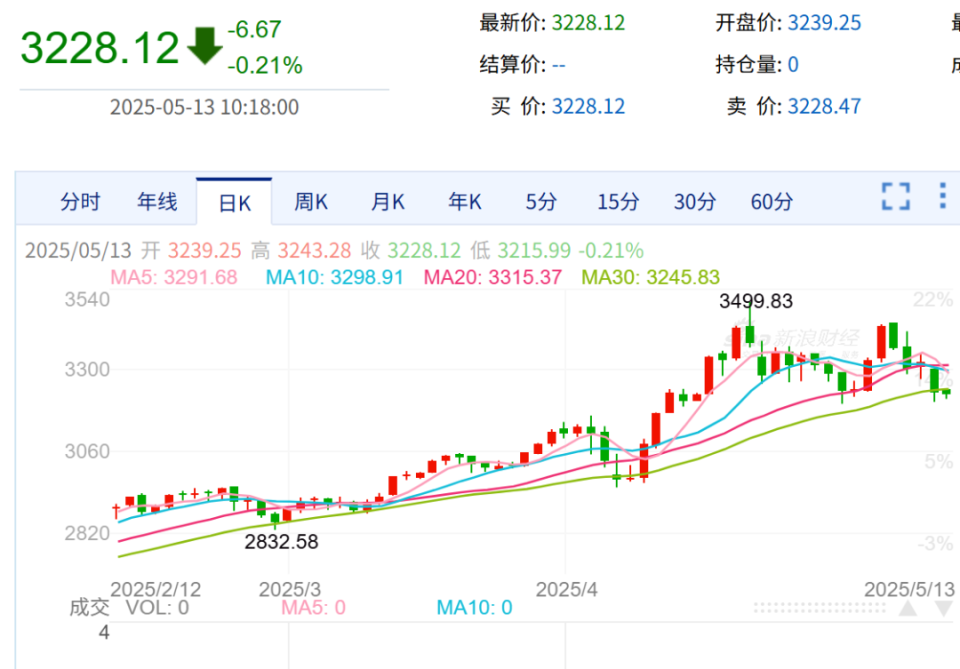Click the VOL: 0 volume legend
This screenshot has width=960, height=669.
(x=156, y=606)
